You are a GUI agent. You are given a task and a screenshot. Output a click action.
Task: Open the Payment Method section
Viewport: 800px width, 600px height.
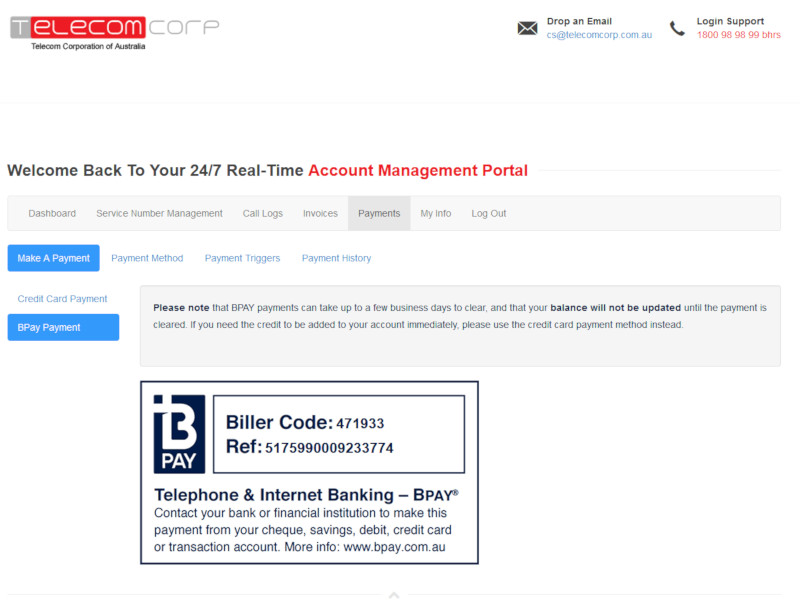[x=147, y=257]
